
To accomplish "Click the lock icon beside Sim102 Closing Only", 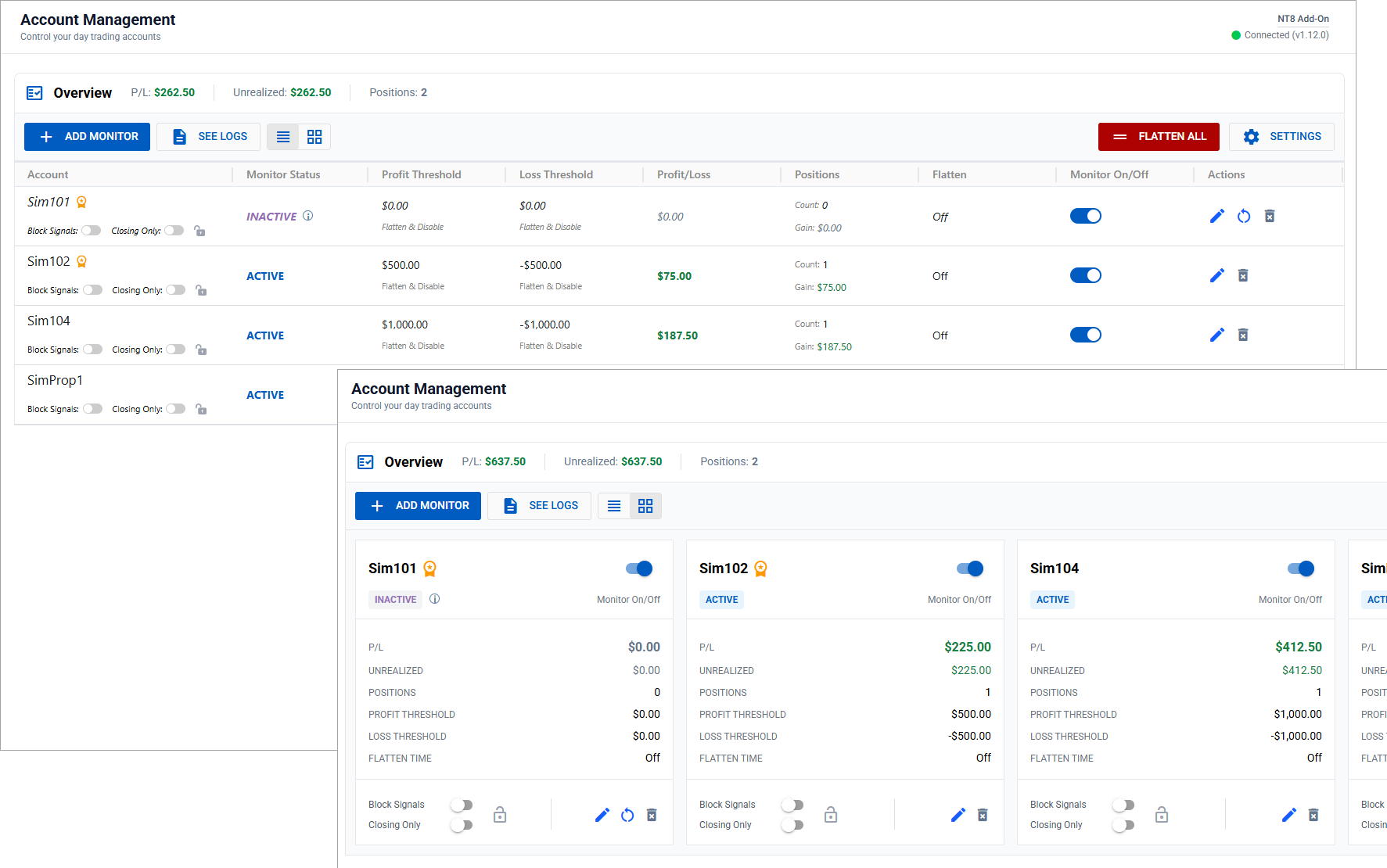I will click(x=201, y=290).
